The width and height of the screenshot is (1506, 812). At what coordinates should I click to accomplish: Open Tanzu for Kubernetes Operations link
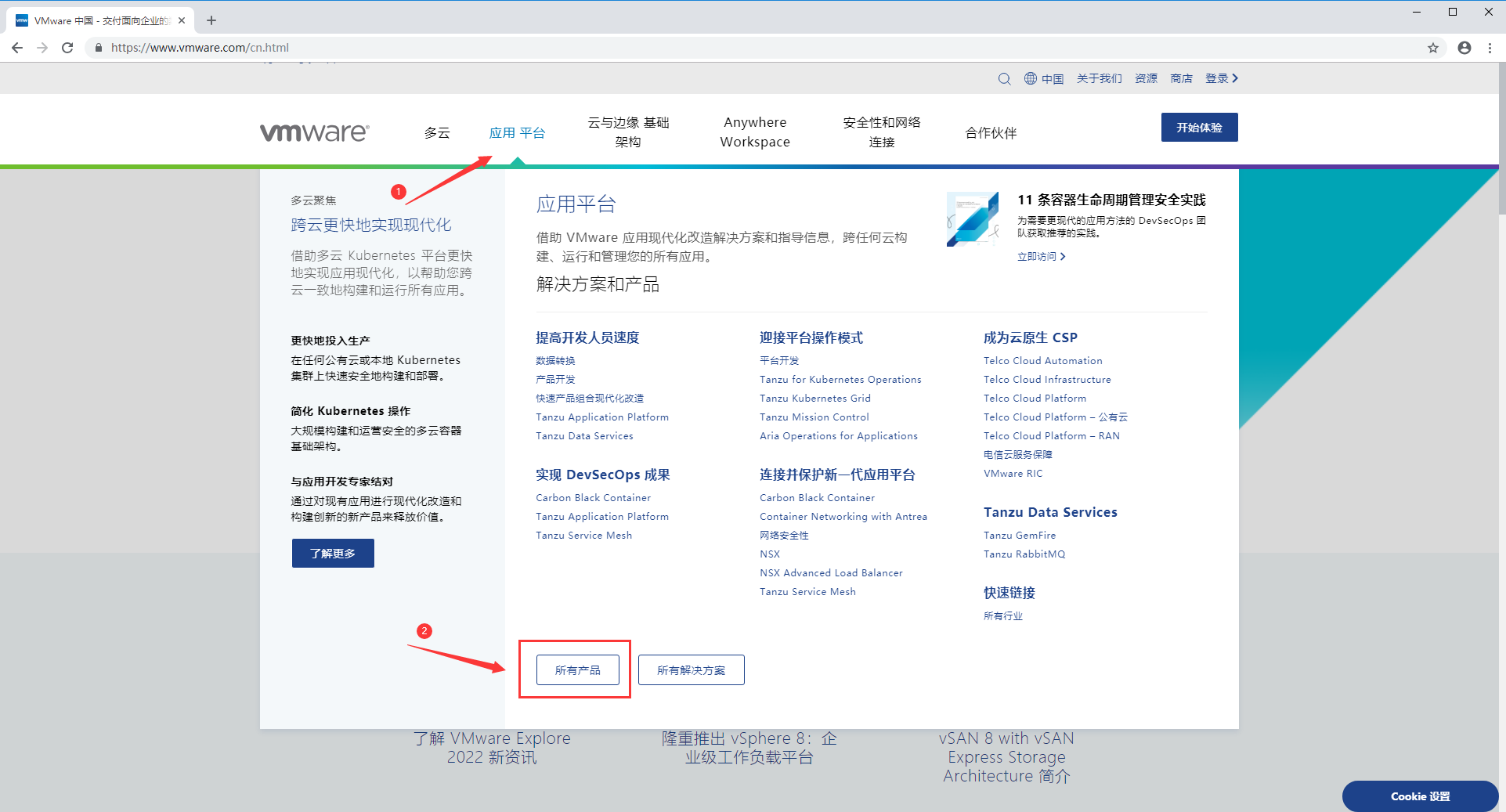(840, 380)
